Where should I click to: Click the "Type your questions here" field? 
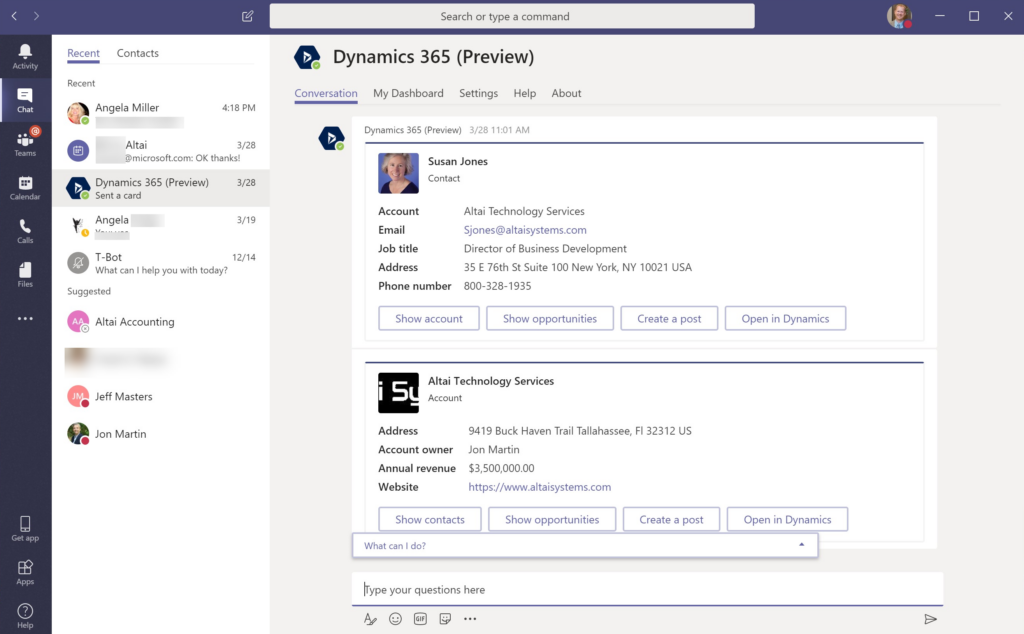[647, 590]
